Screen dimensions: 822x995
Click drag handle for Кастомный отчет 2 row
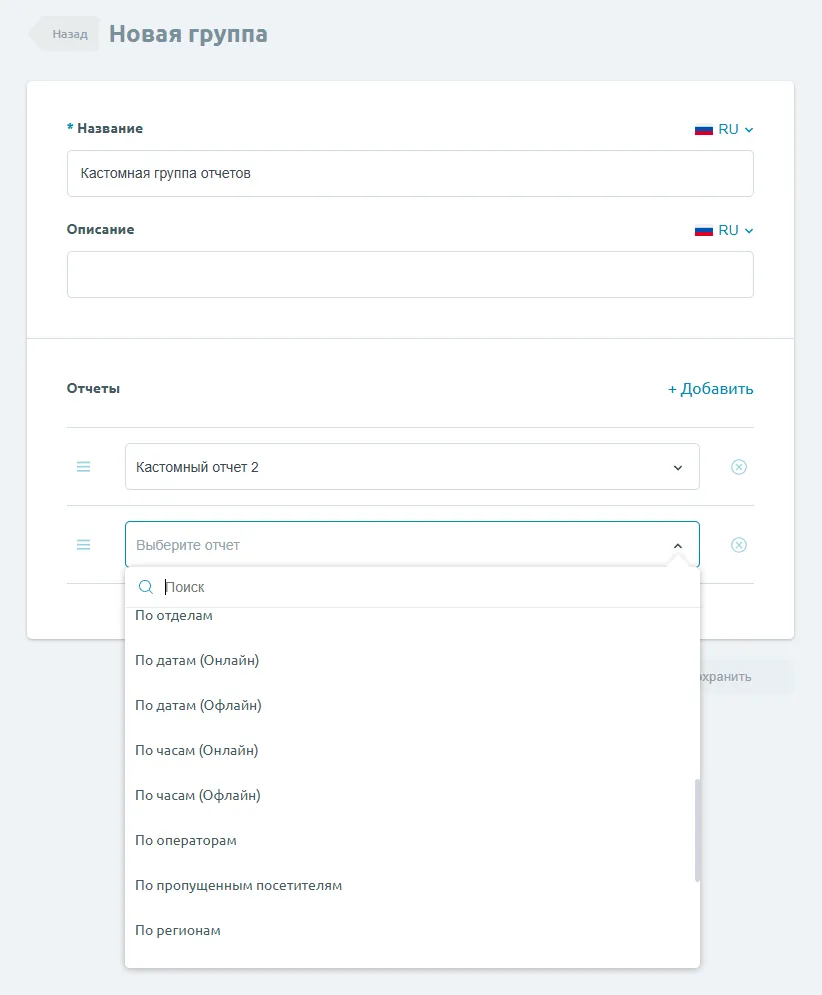[84, 467]
